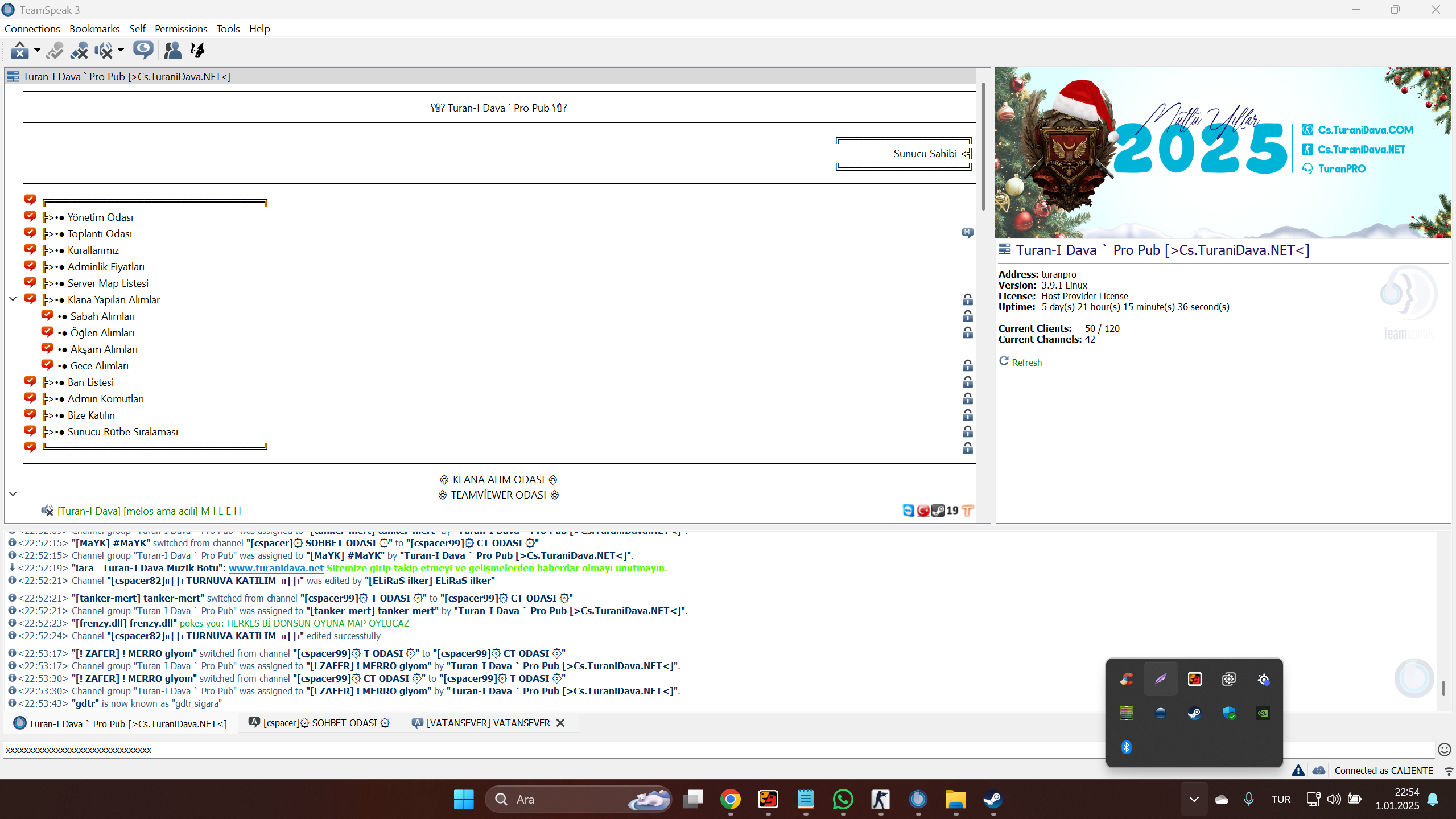1456x819 pixels.
Task: Open Windows Security shield tray icon
Action: point(1228,713)
